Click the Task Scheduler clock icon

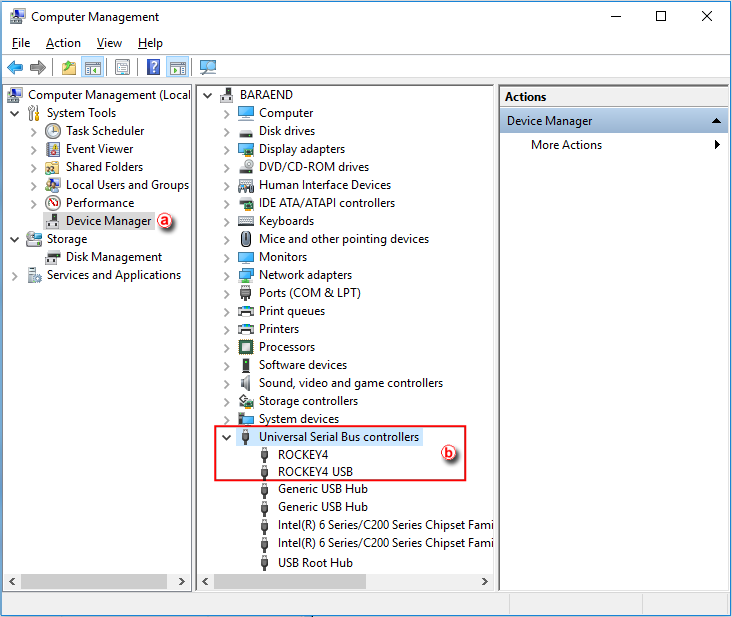coord(53,131)
